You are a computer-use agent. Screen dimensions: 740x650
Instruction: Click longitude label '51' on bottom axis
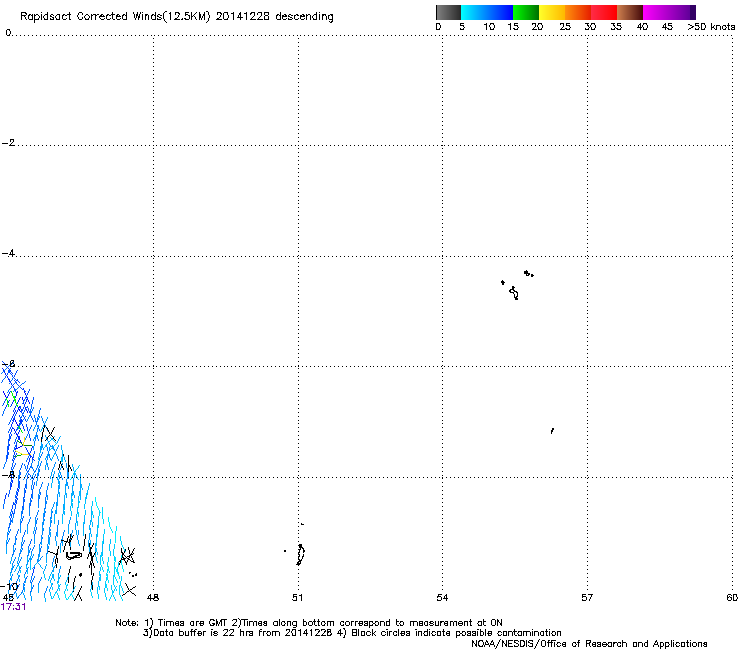point(297,598)
